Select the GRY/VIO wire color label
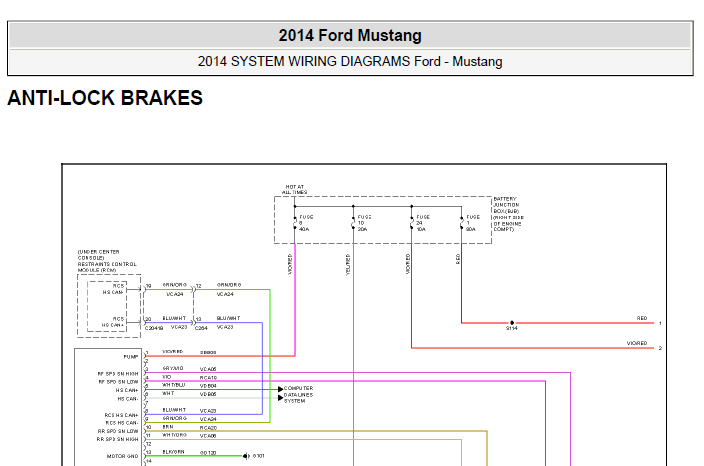This screenshot has width=704, height=466. pos(173,368)
